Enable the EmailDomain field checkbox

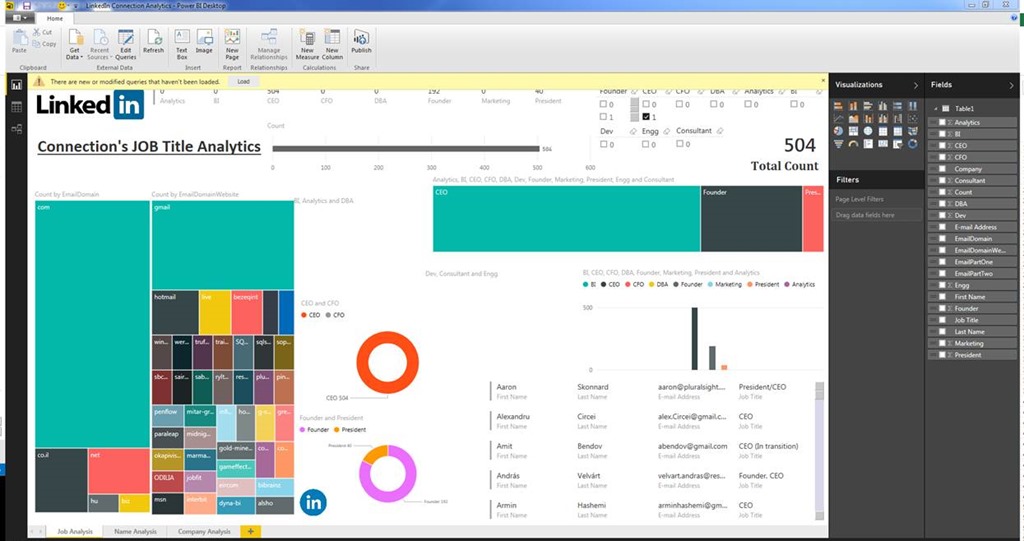point(942,239)
